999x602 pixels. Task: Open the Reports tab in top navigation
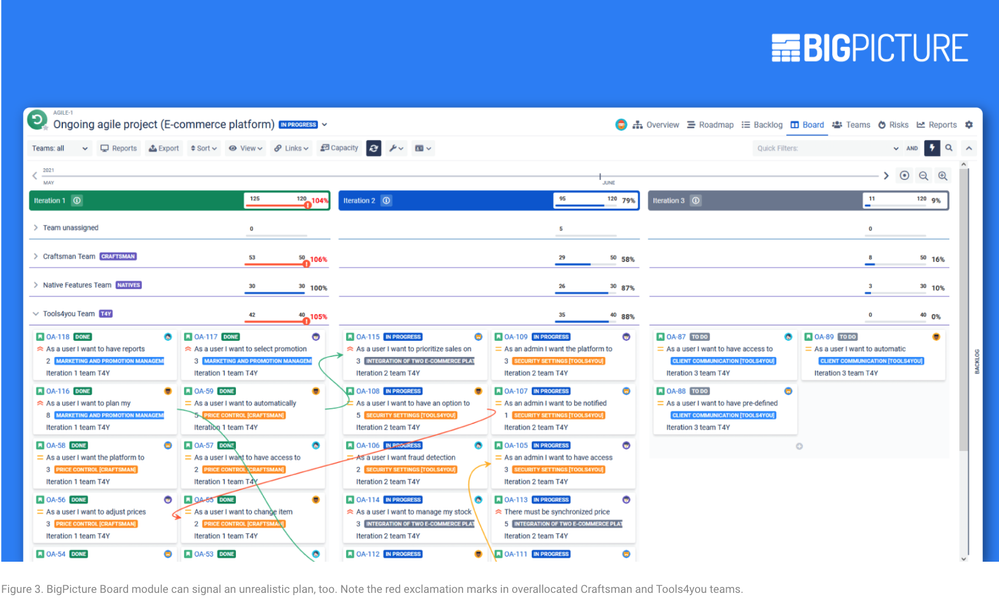pos(937,125)
